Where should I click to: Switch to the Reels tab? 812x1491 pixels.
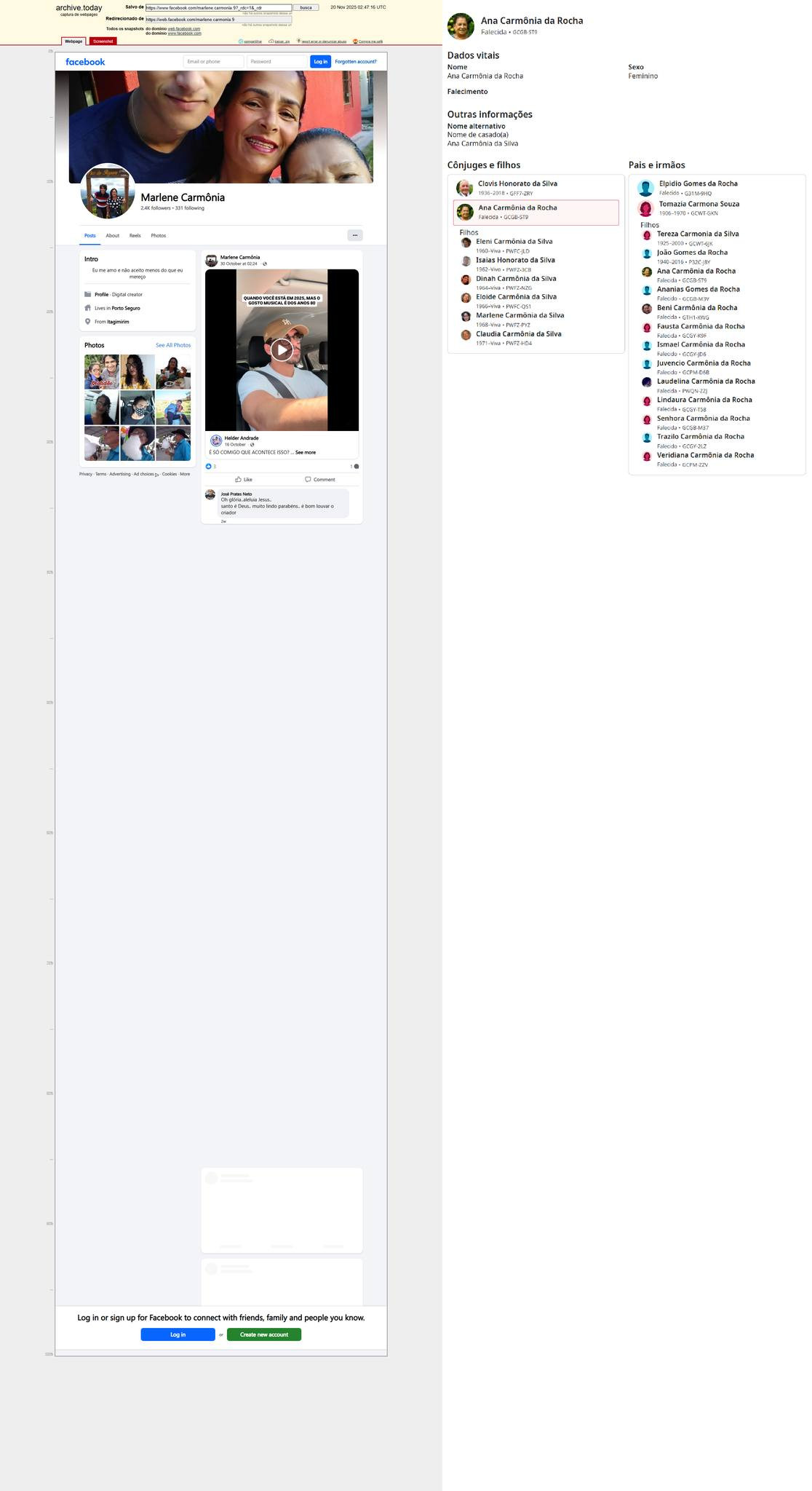point(135,236)
